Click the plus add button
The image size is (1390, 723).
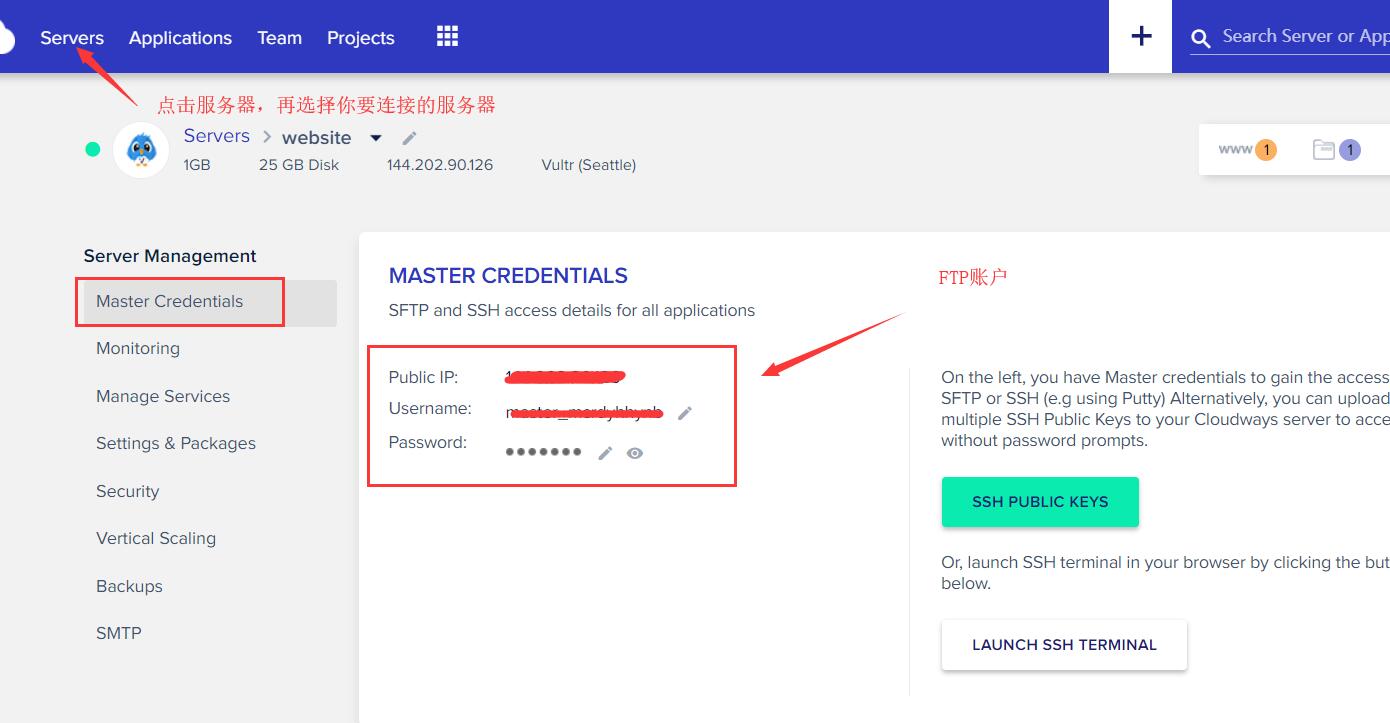[1140, 37]
